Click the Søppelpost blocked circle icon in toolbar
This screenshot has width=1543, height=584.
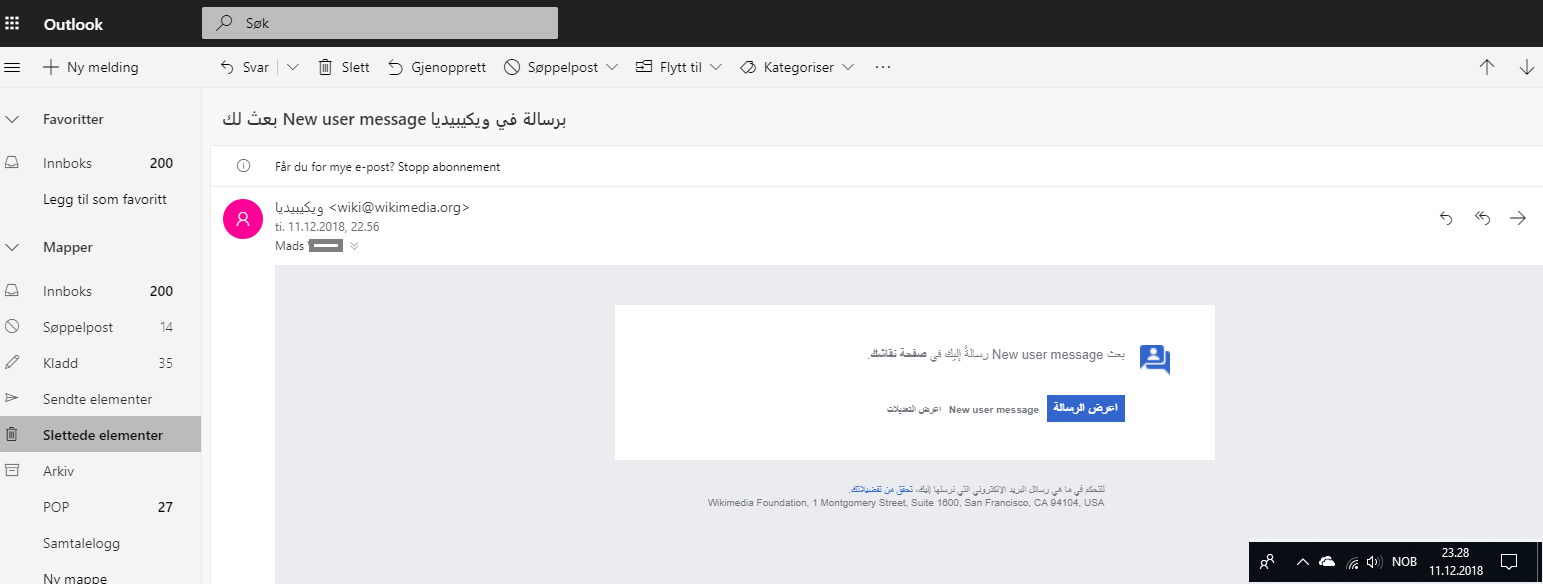512,67
